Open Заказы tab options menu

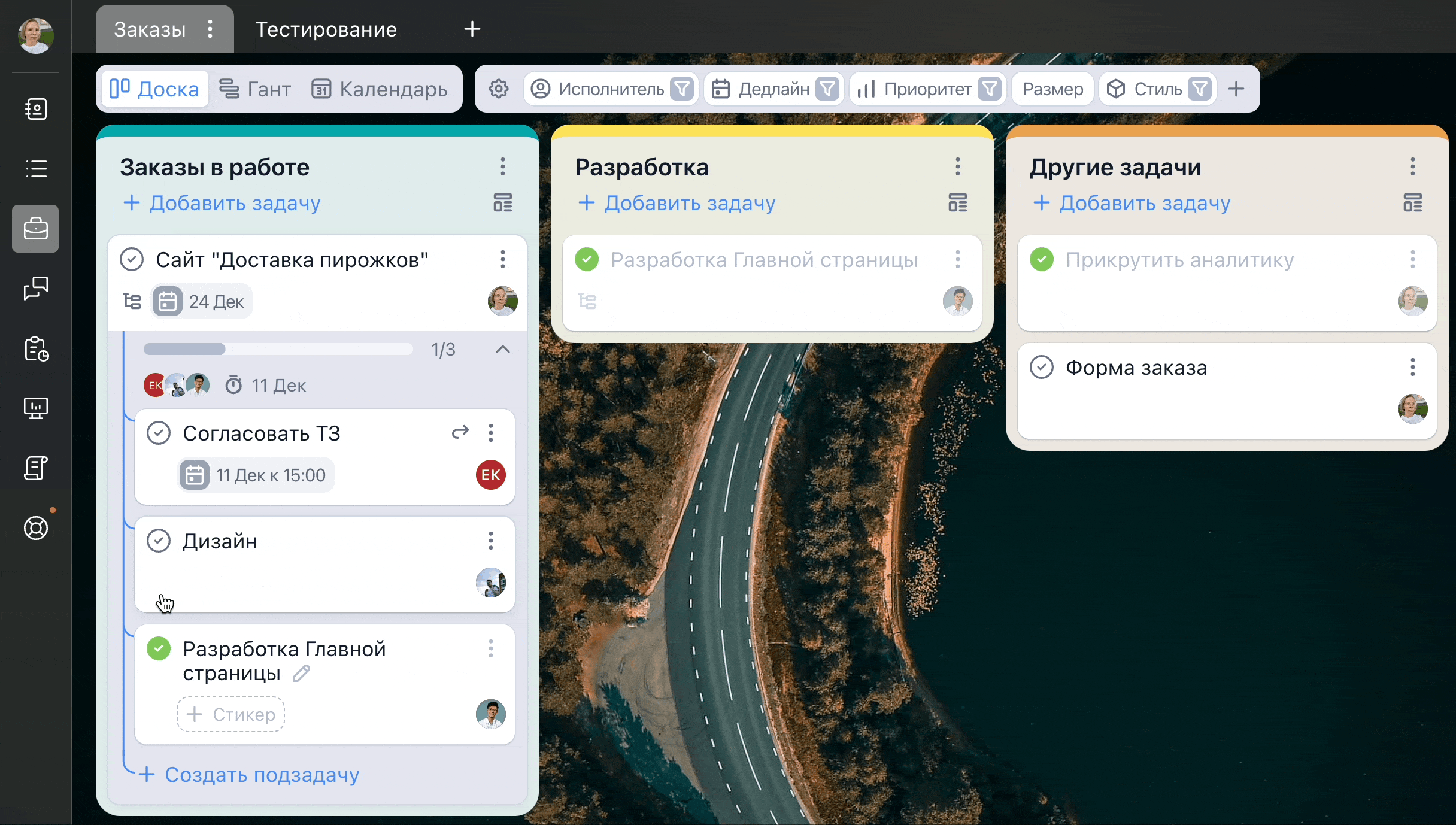(x=210, y=29)
